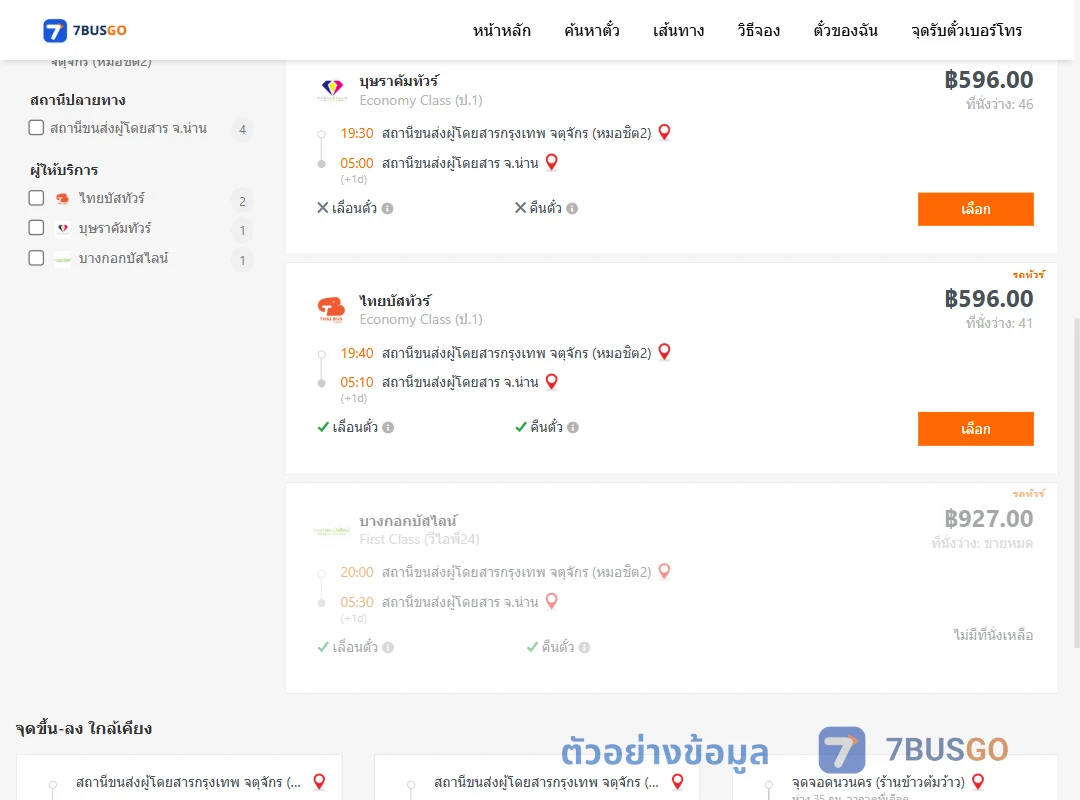Click the คืนตั๋ว info icon on the บุษราคัมทัวร์ trip
Screen dimensions: 1080x800
coord(572,208)
